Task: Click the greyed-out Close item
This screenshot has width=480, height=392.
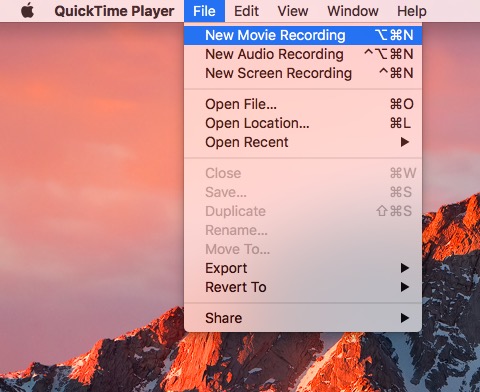Action: 303,173
